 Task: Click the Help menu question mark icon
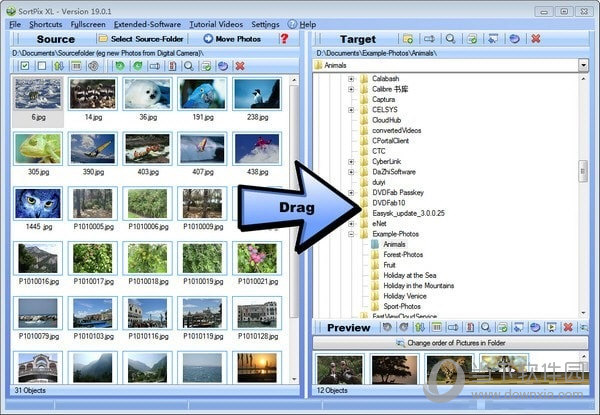(292, 24)
